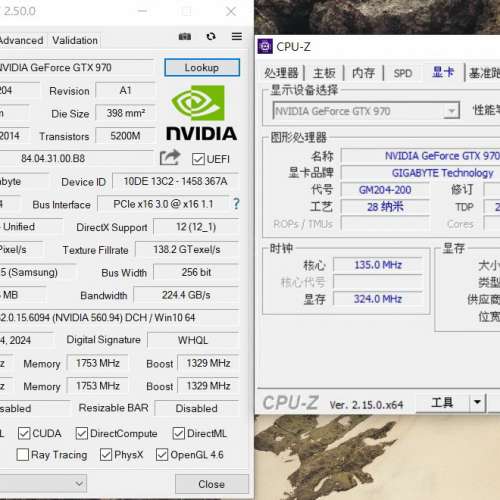Image resolution: width=500 pixels, height=500 pixels.
Task: Toggle the UEFI checkbox
Action: click(198, 159)
